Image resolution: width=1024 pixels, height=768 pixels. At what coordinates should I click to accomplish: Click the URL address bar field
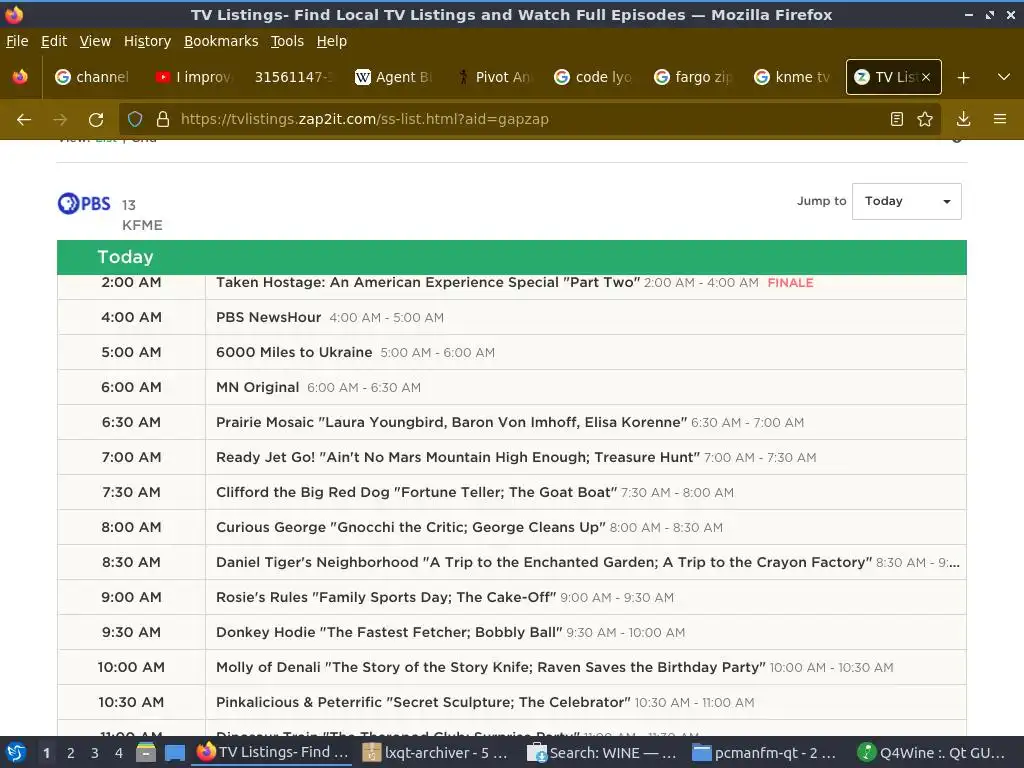(x=529, y=119)
